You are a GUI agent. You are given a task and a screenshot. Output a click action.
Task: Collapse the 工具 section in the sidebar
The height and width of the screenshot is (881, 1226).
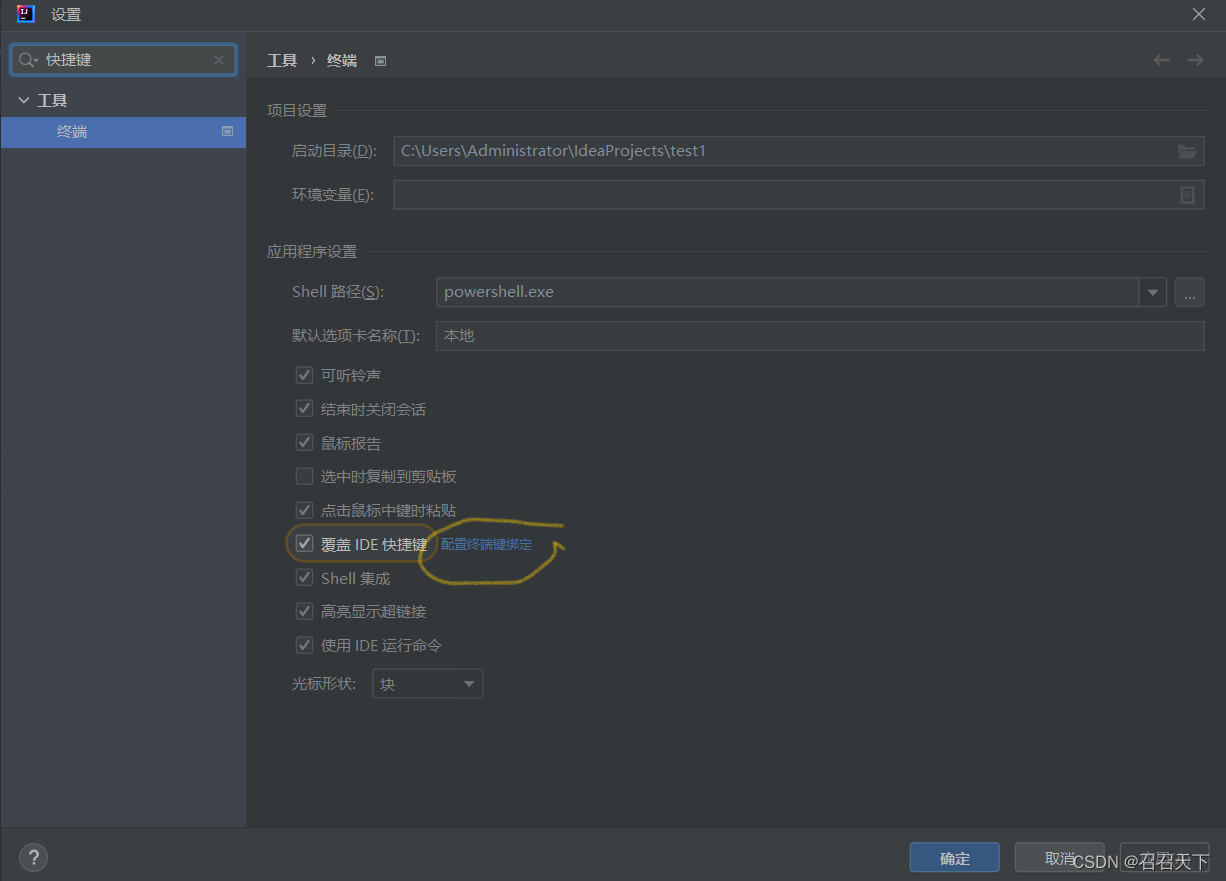tap(24, 99)
